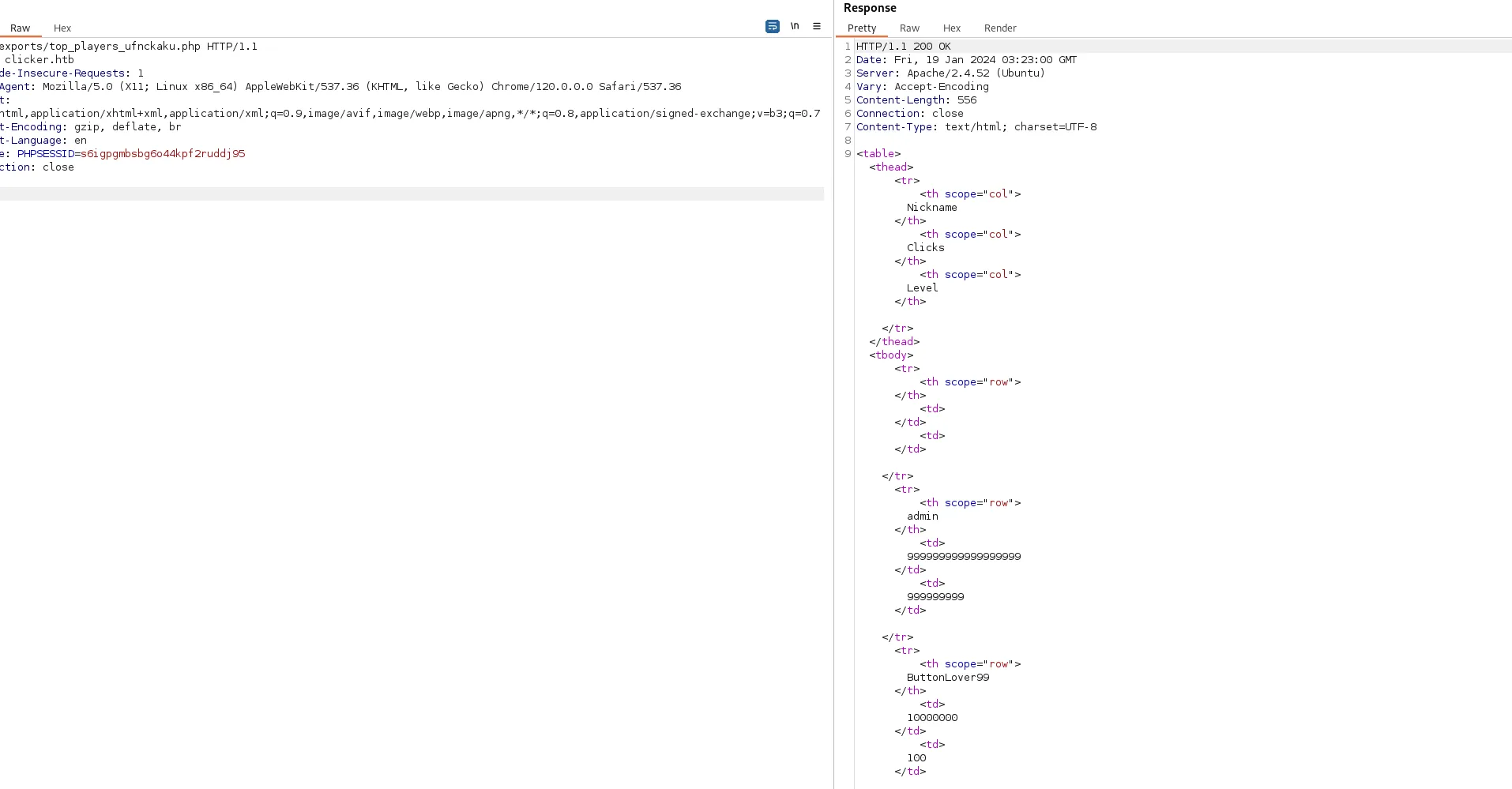Click the Server Apache header line
1512x789 pixels.
(x=950, y=73)
